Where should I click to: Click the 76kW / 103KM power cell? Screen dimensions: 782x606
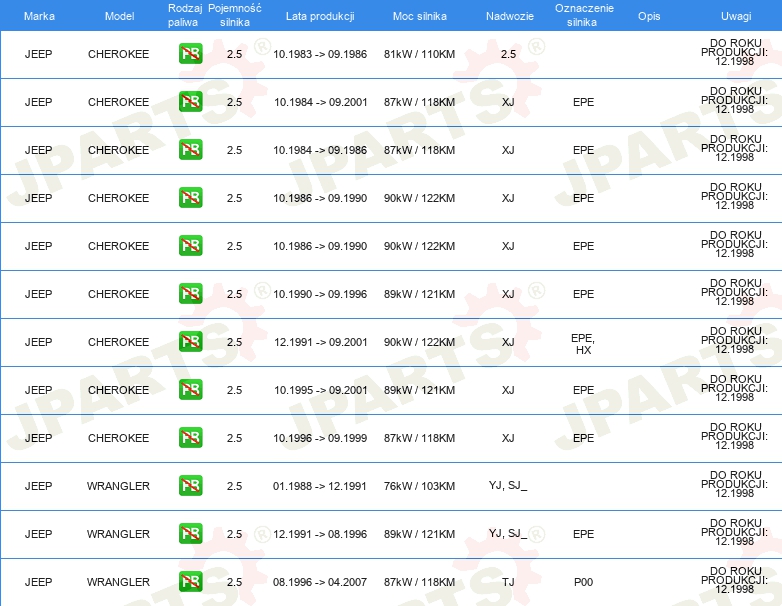419,486
